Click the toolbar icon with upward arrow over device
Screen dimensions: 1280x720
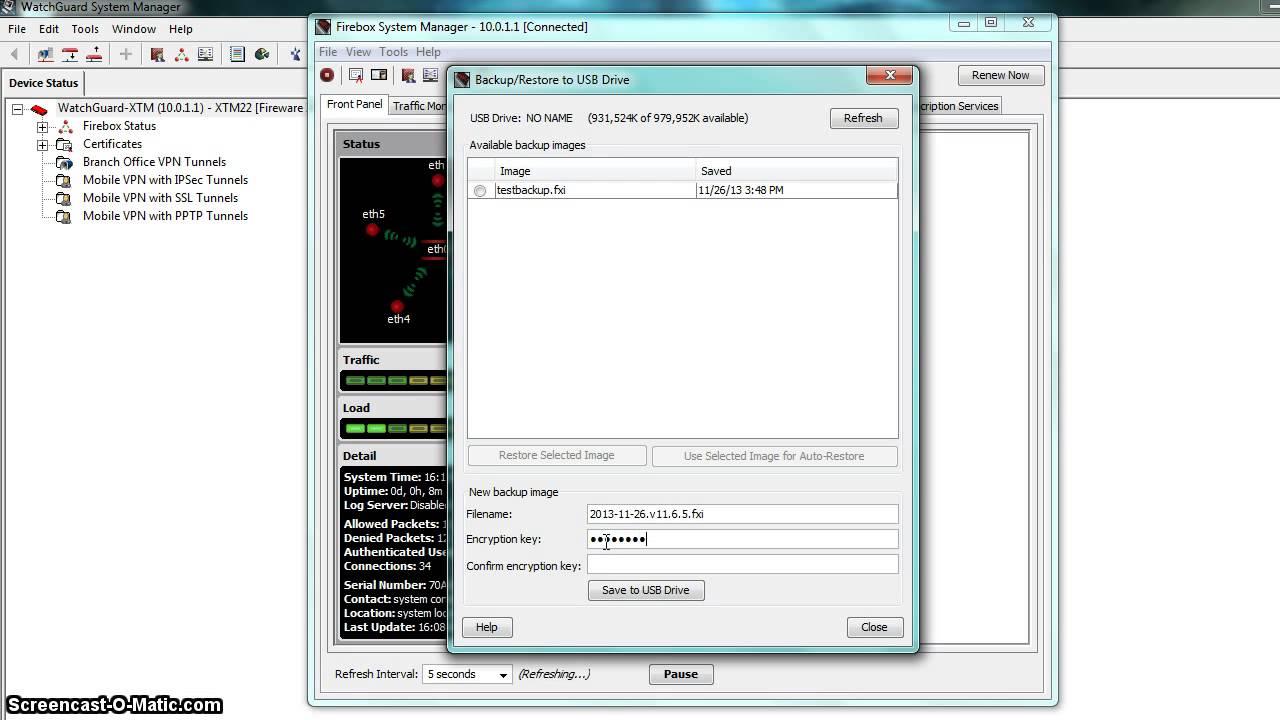94,54
